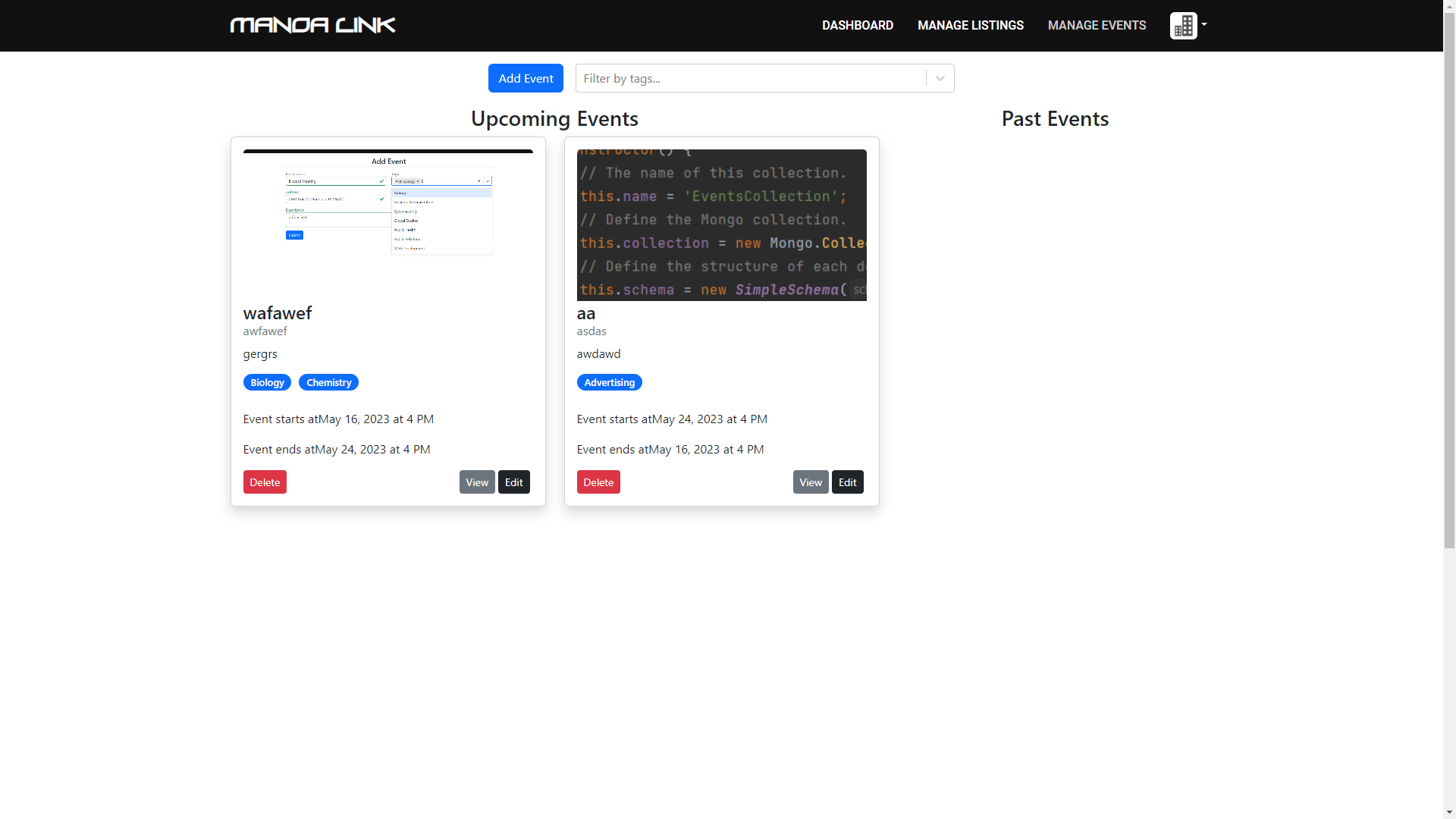
Task: Click the aa event code screenshot thumbnail
Action: click(721, 224)
